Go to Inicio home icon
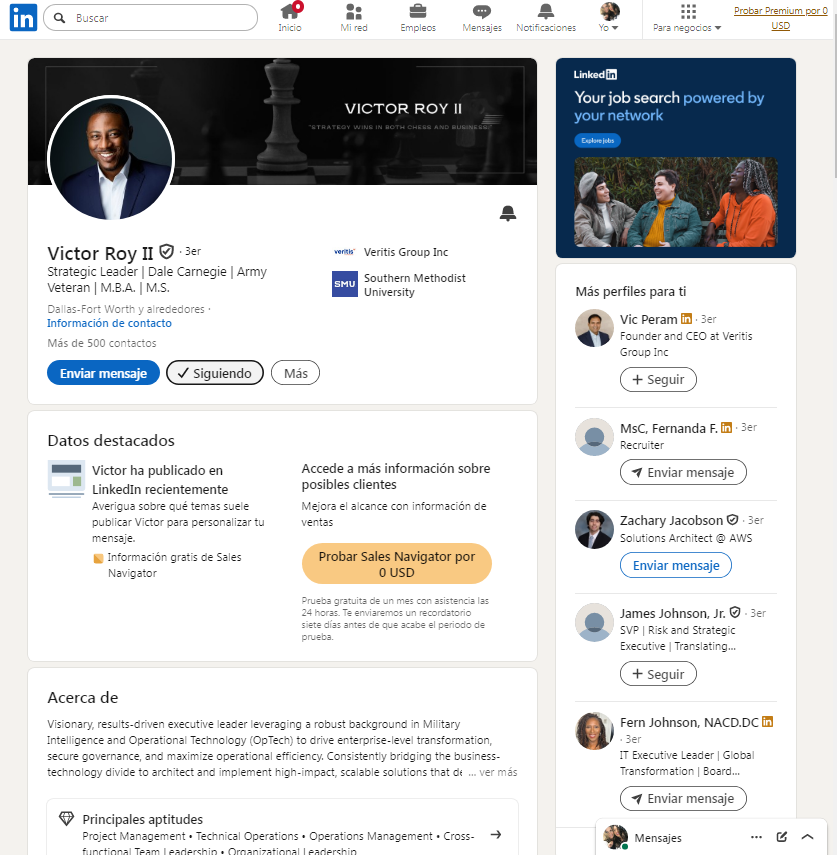 (290, 17)
